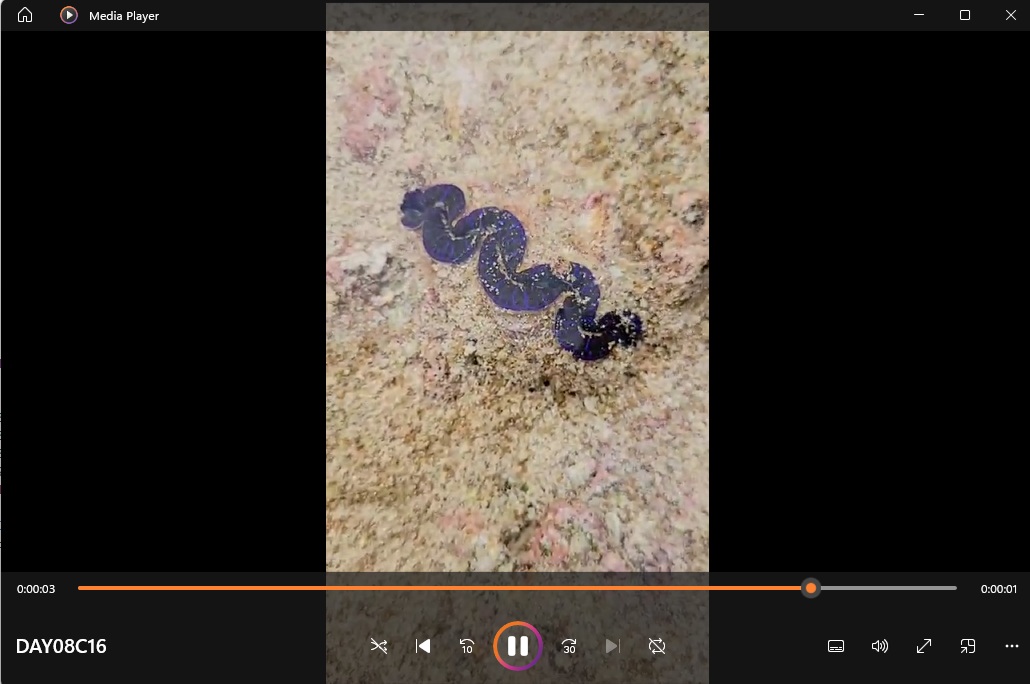Screen dimensions: 1030x684
Task: Skip back 10 seconds
Action: 467,646
